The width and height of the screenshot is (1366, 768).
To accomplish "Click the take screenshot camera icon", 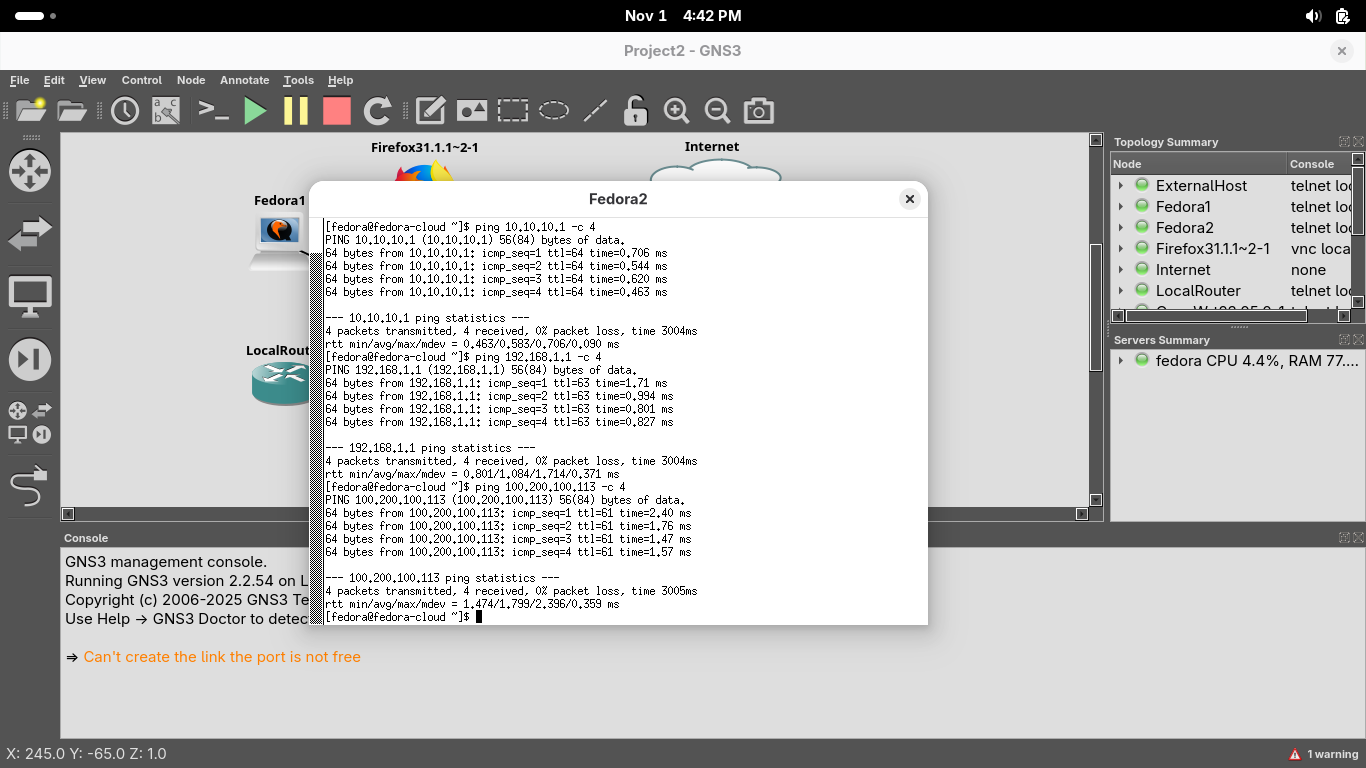I will pos(759,111).
